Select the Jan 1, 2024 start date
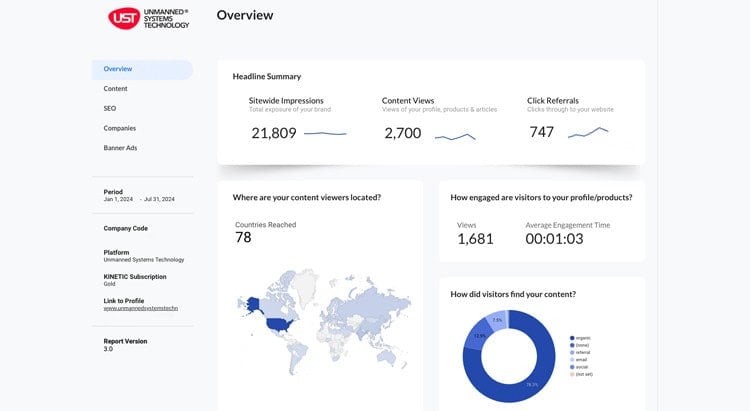This screenshot has height=411, width=750. (x=118, y=199)
